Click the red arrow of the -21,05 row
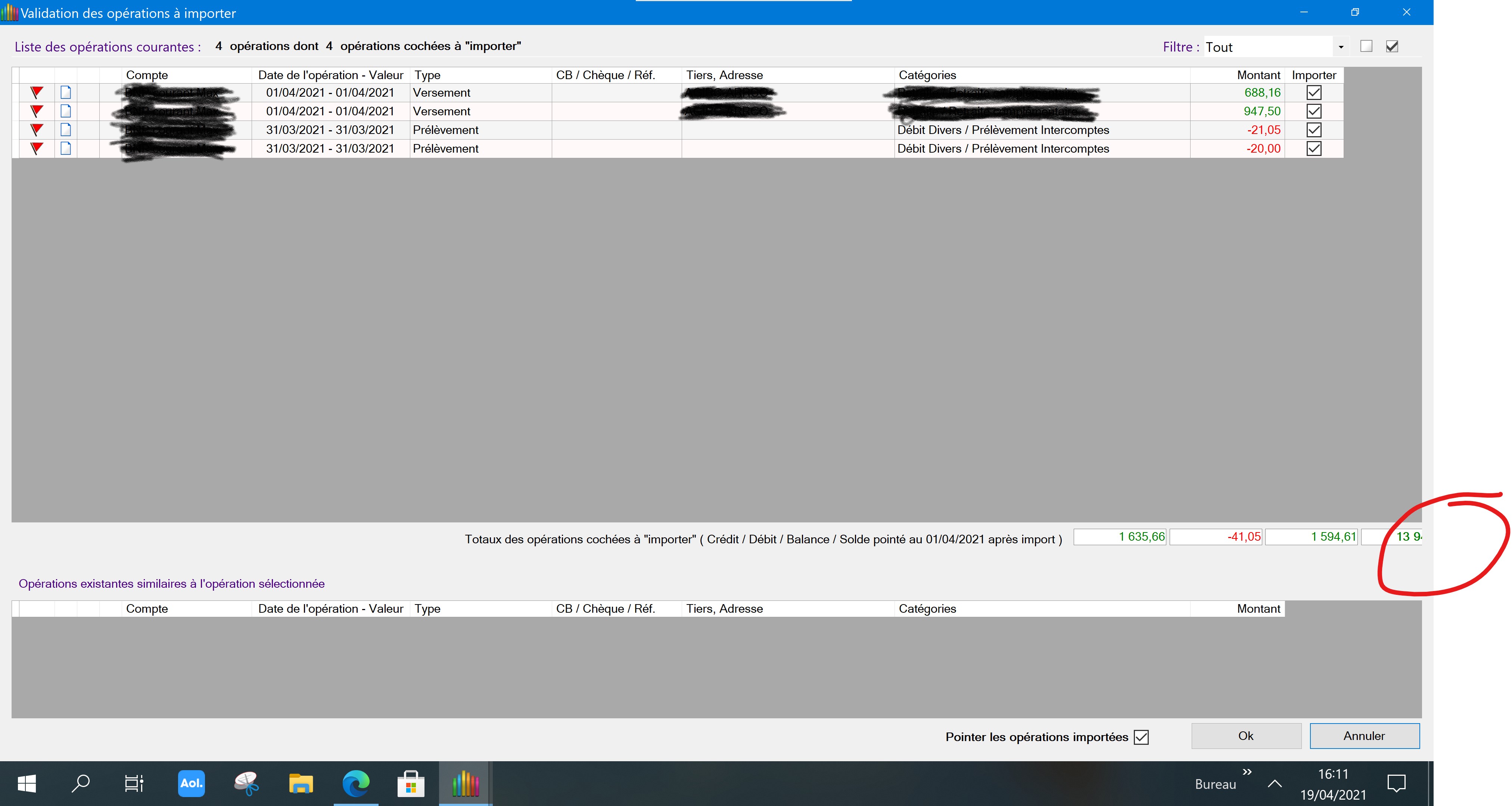 click(x=36, y=130)
